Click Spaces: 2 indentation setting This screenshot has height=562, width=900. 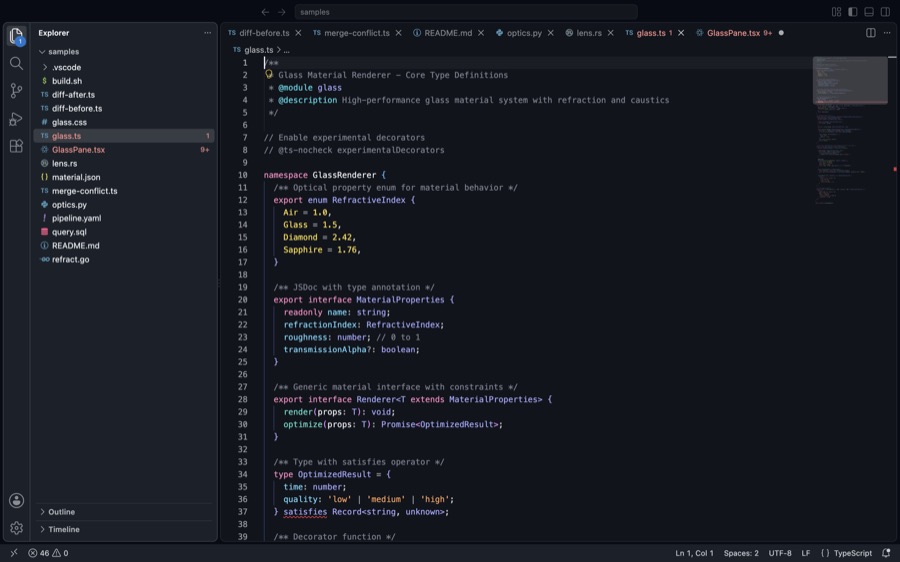(740, 553)
